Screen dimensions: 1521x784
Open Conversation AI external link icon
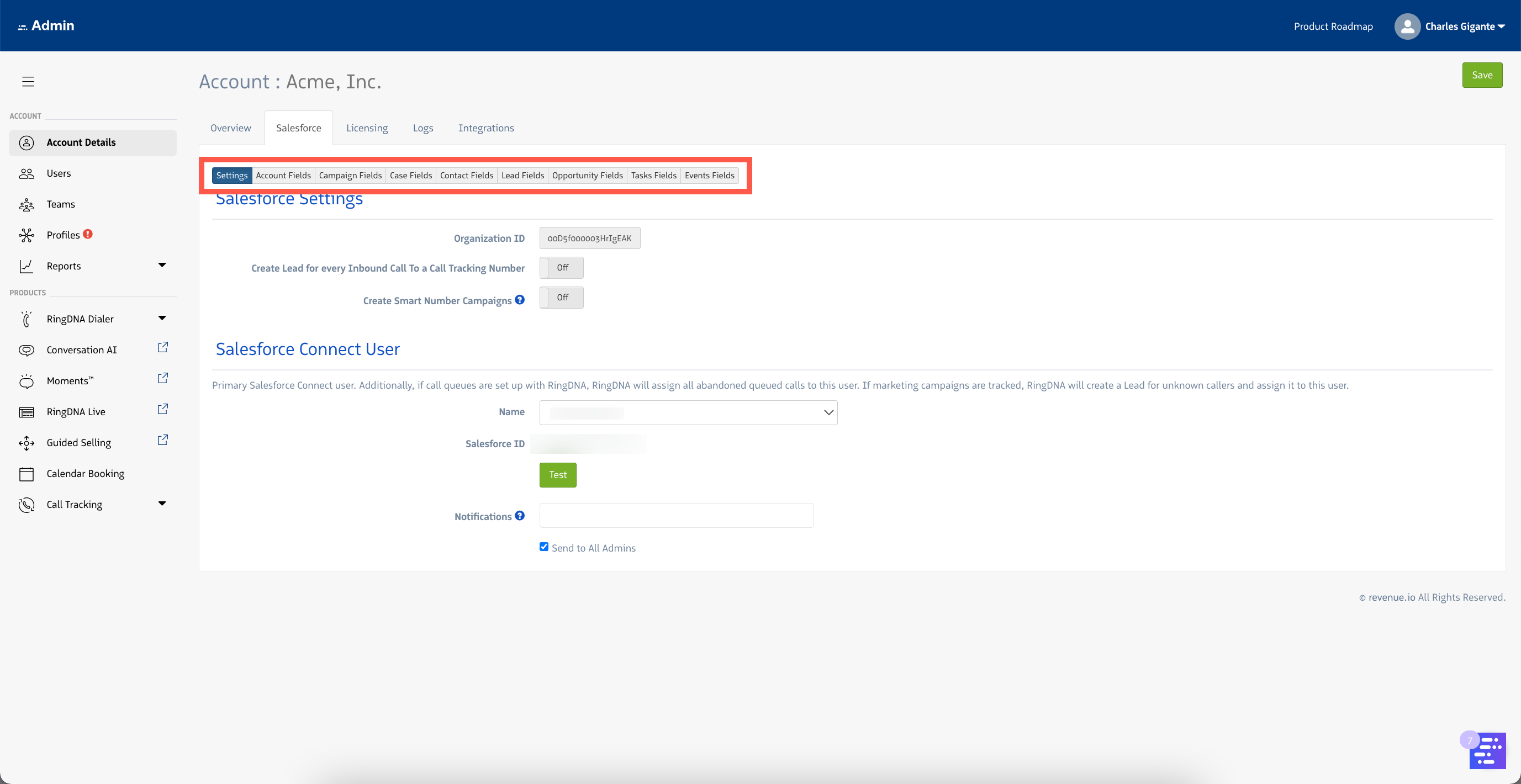163,348
